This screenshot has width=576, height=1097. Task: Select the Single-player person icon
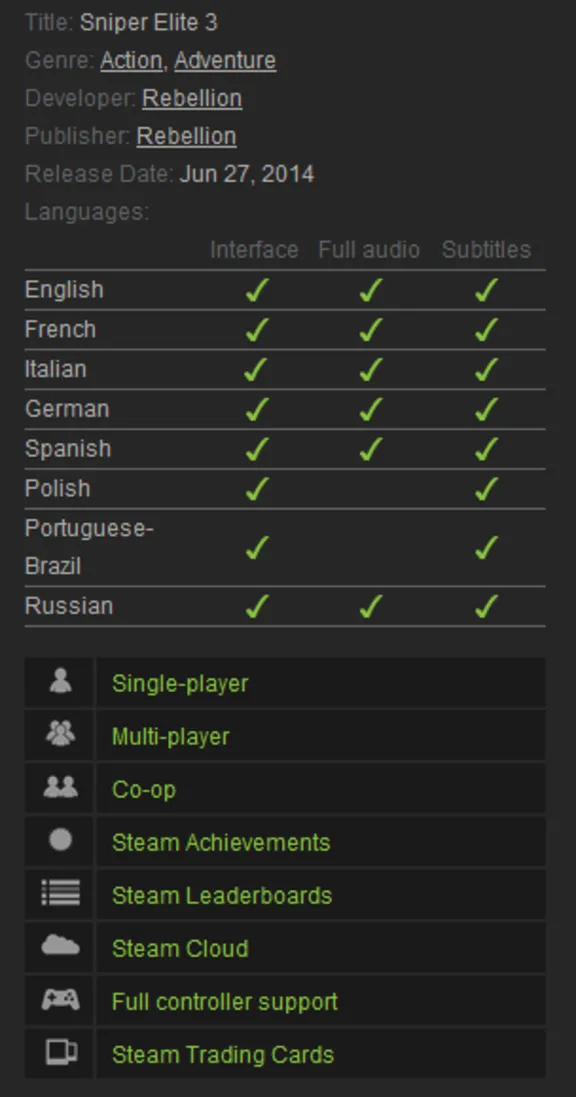tap(58, 683)
